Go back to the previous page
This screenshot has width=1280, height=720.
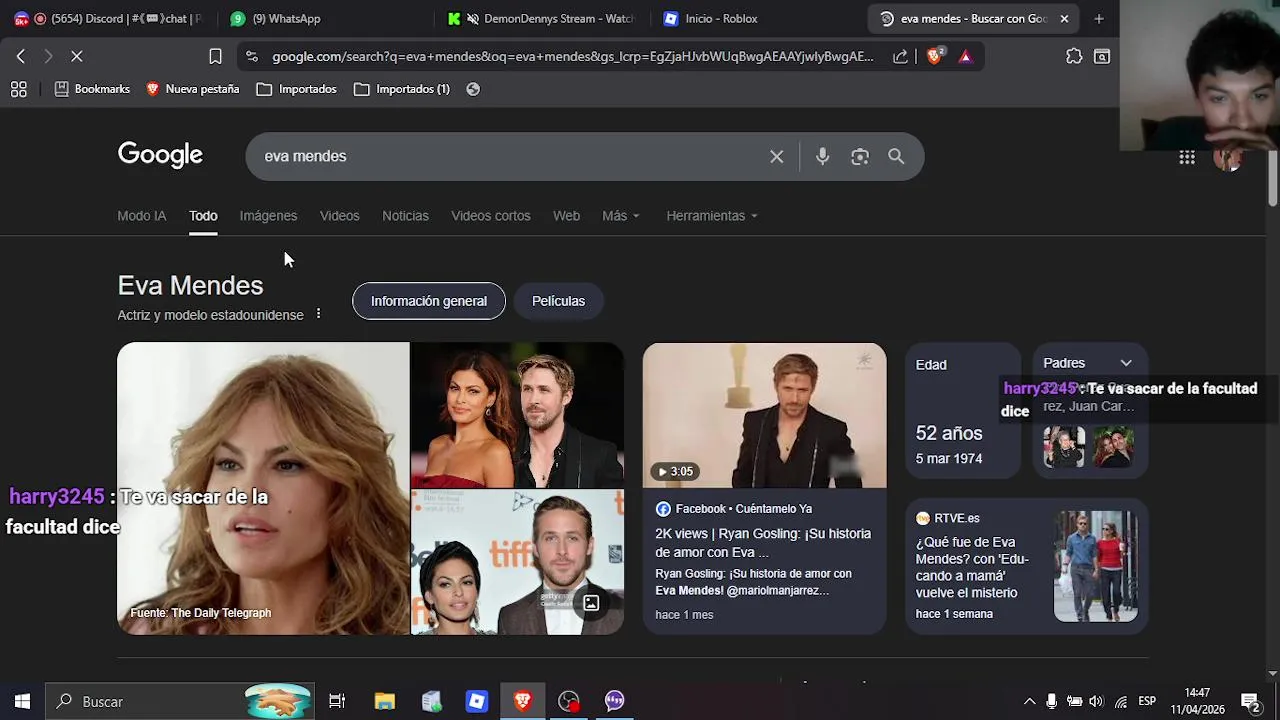pos(20,57)
